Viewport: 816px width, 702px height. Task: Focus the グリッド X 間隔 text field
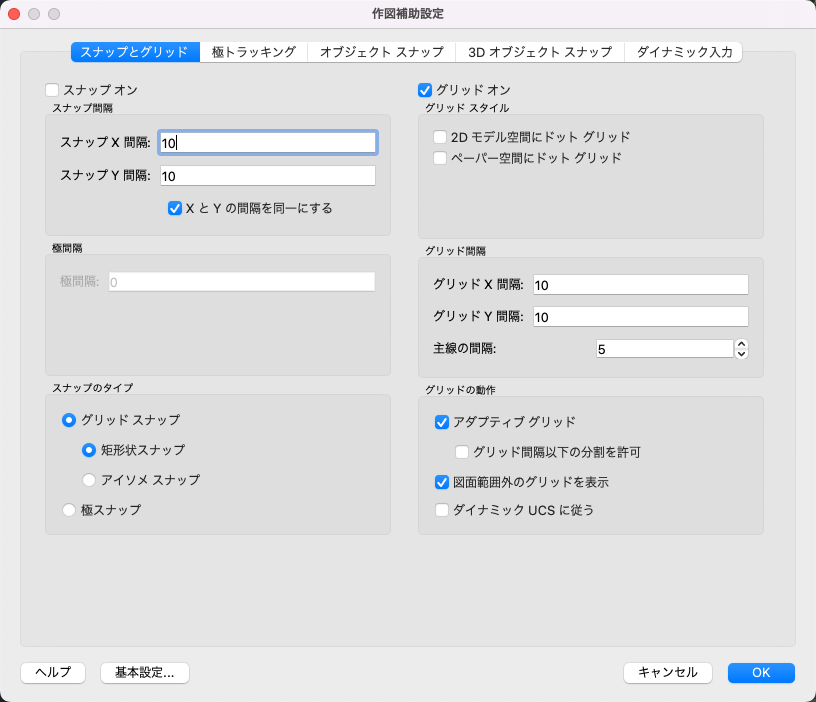point(641,285)
